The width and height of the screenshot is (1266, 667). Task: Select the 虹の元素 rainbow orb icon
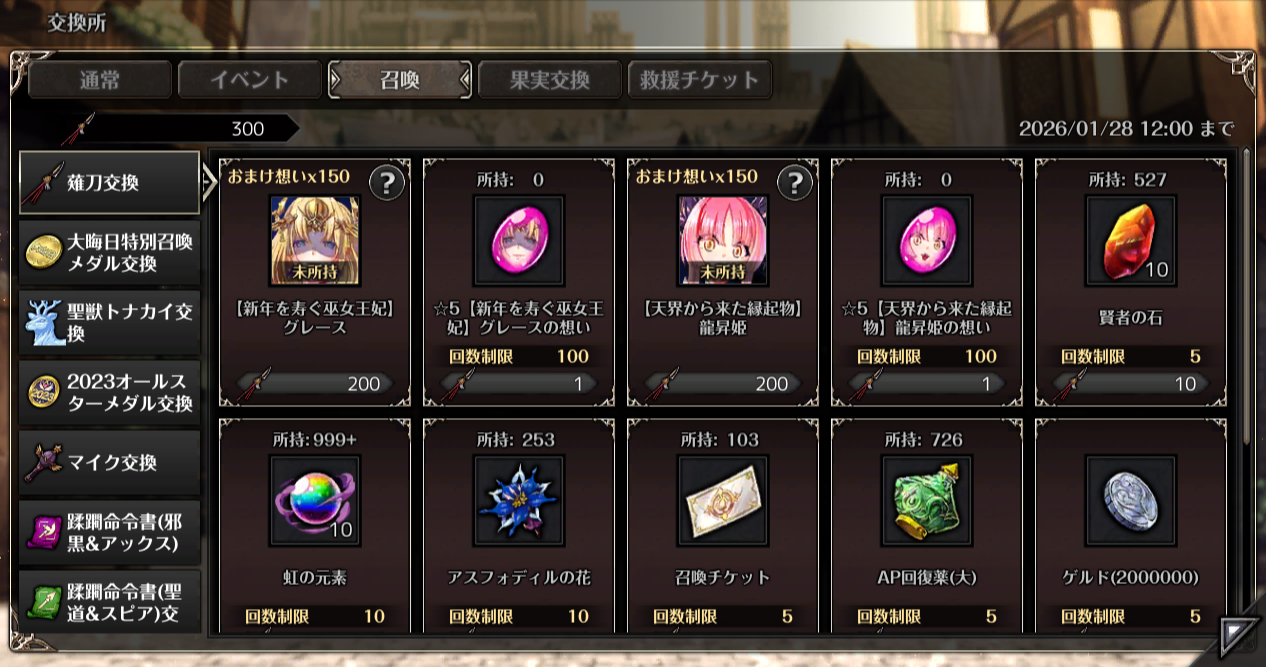point(314,501)
